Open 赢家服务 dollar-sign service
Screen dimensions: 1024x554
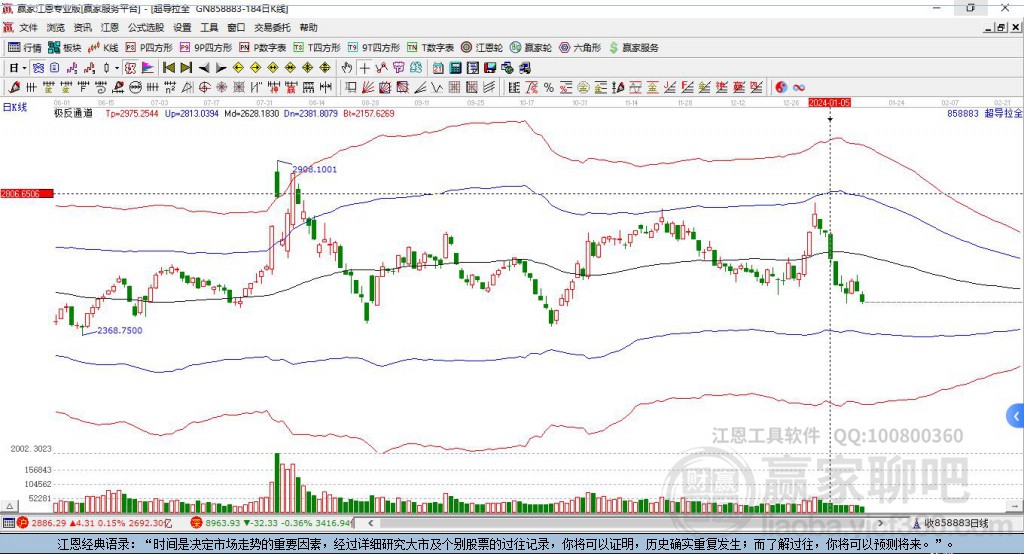coord(633,48)
